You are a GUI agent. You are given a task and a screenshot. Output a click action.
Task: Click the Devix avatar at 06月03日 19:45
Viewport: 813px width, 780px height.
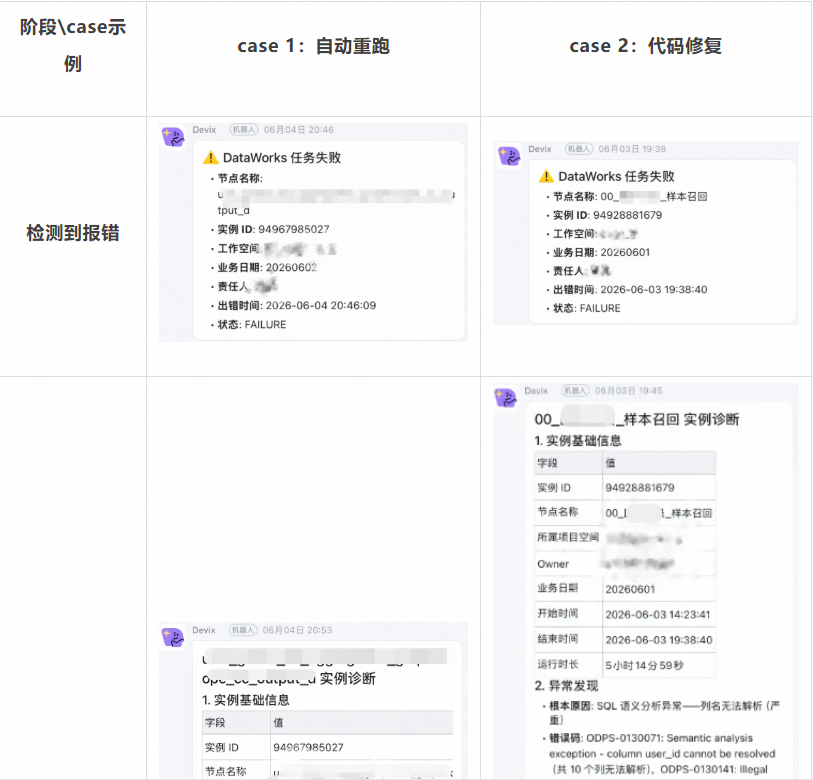coord(506,398)
